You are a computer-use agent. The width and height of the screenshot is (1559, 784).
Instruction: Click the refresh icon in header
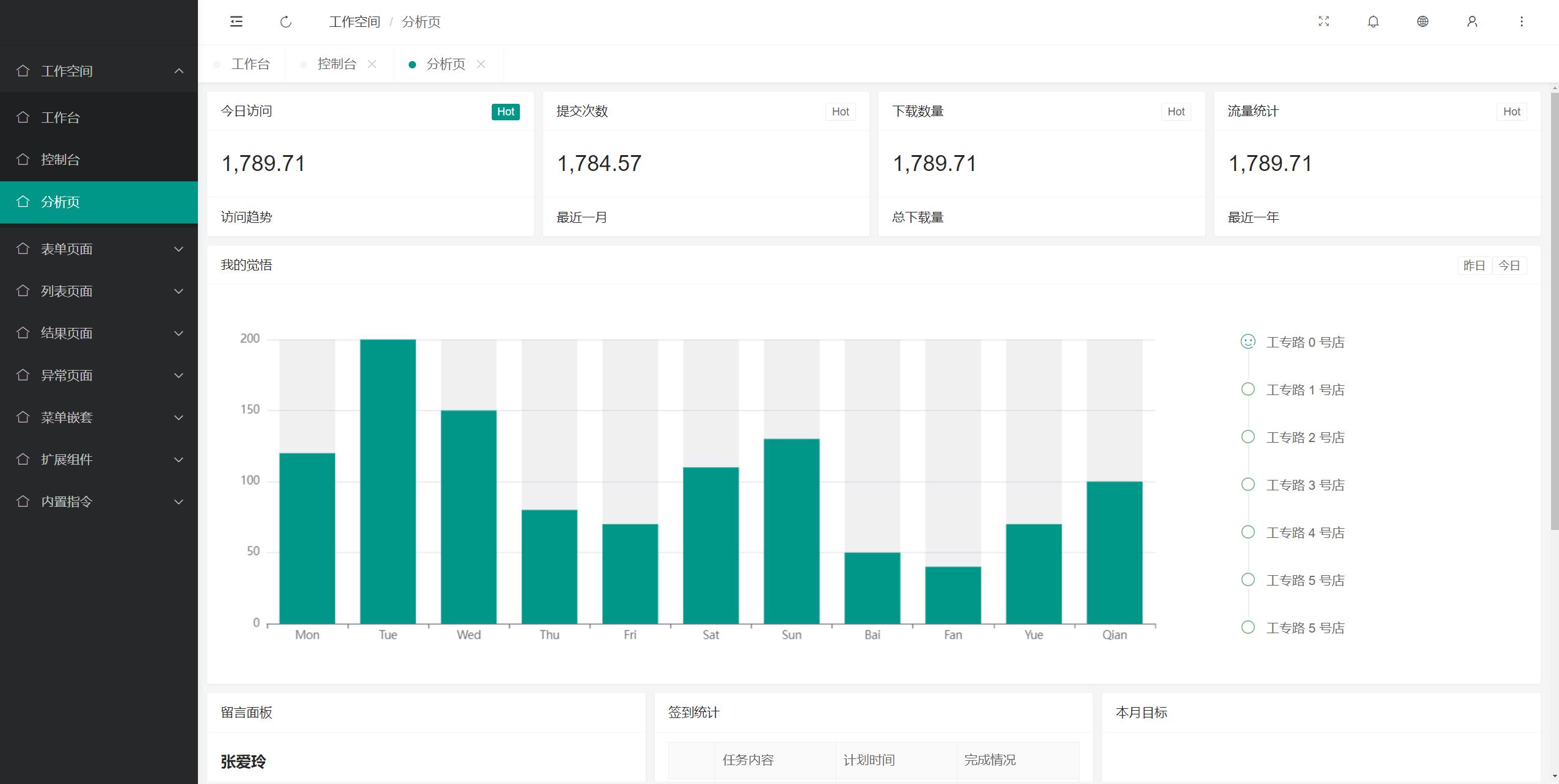(x=286, y=22)
